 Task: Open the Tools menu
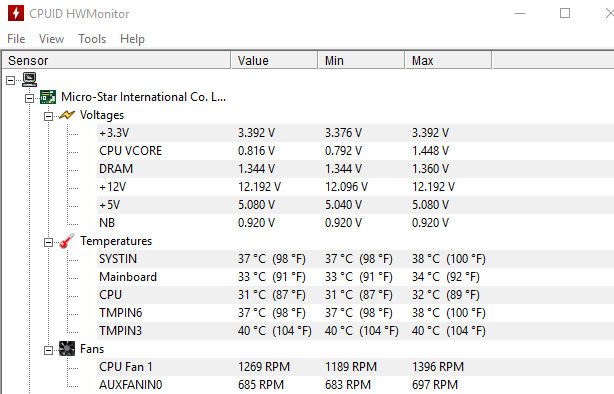pyautogui.click(x=92, y=39)
